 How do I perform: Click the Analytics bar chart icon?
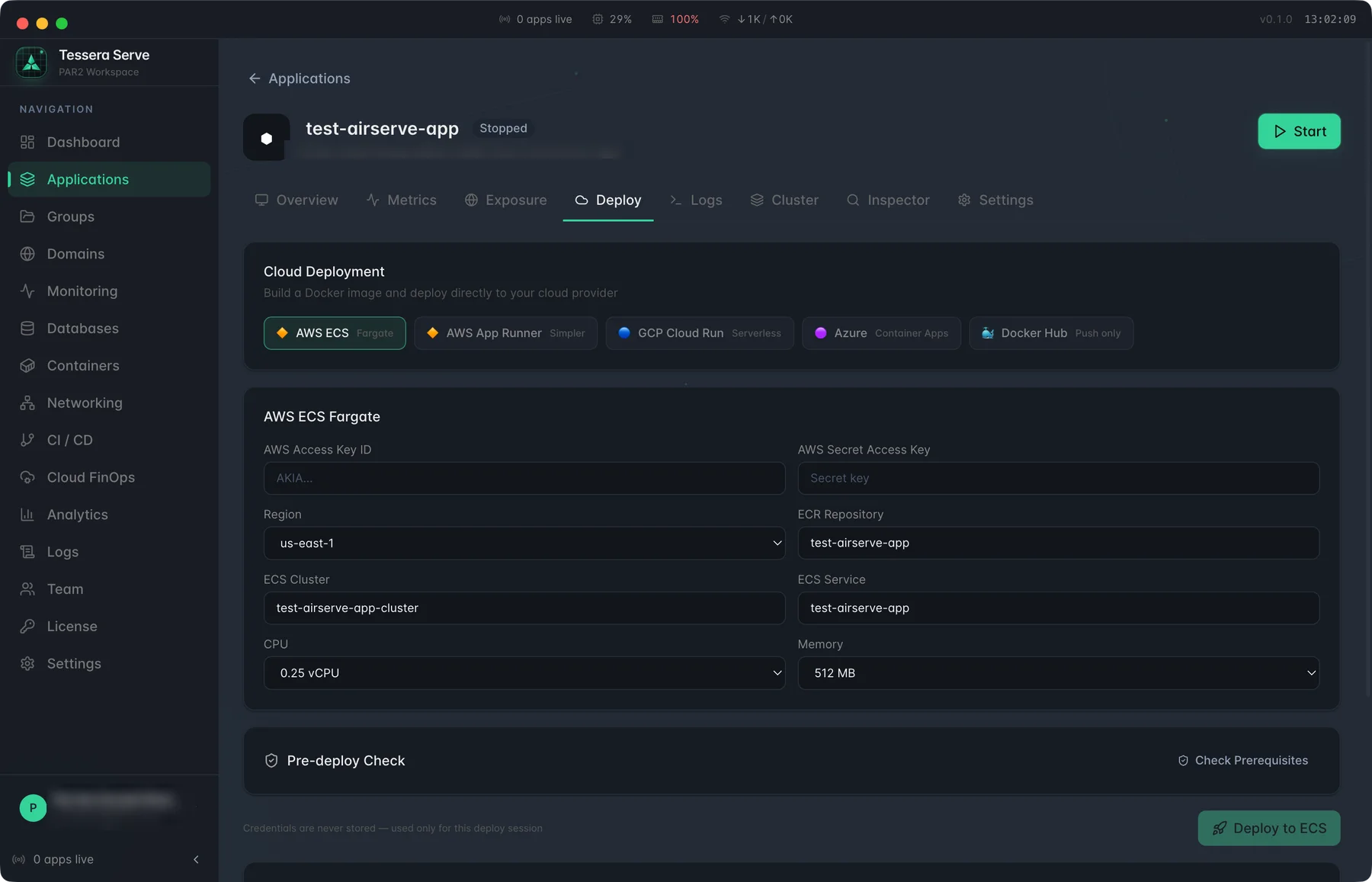point(27,515)
